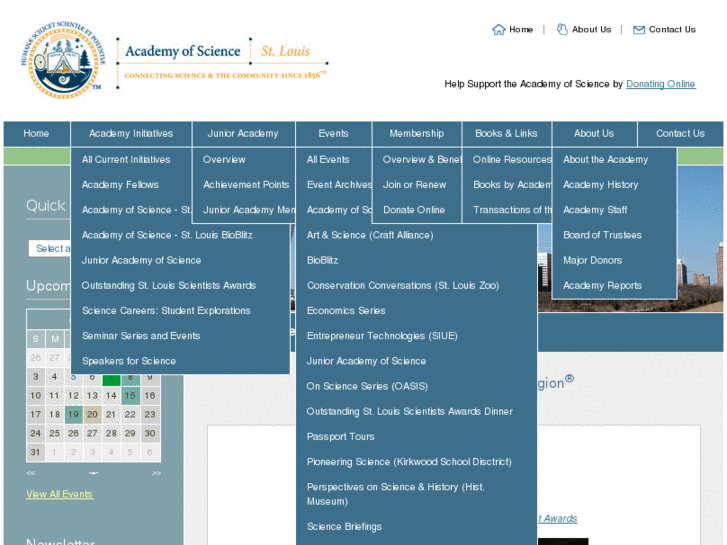727x545 pixels.
Task: Open Contact Us in the navigation bar
Action: (680, 134)
